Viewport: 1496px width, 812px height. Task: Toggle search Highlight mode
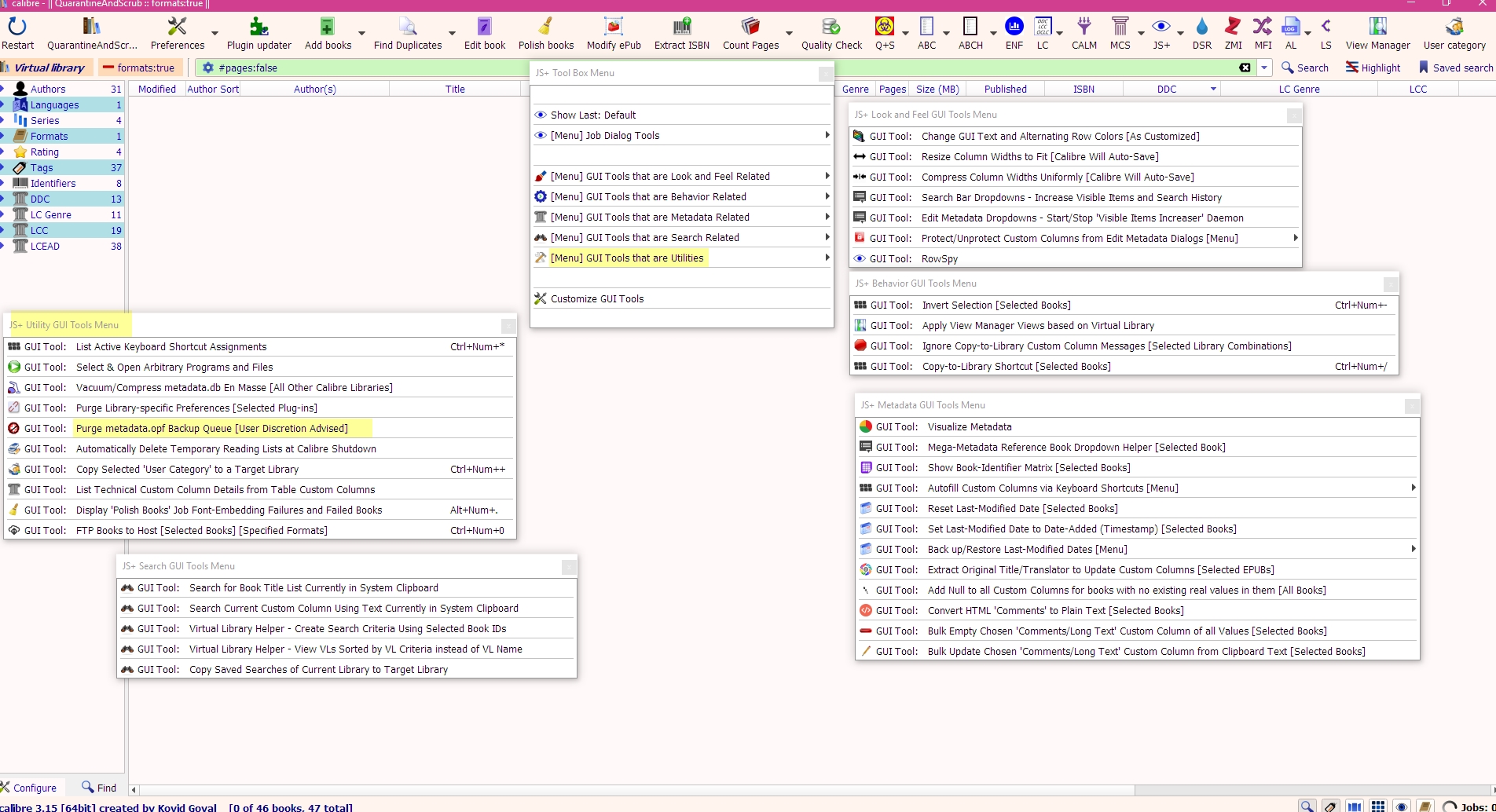click(x=1373, y=68)
